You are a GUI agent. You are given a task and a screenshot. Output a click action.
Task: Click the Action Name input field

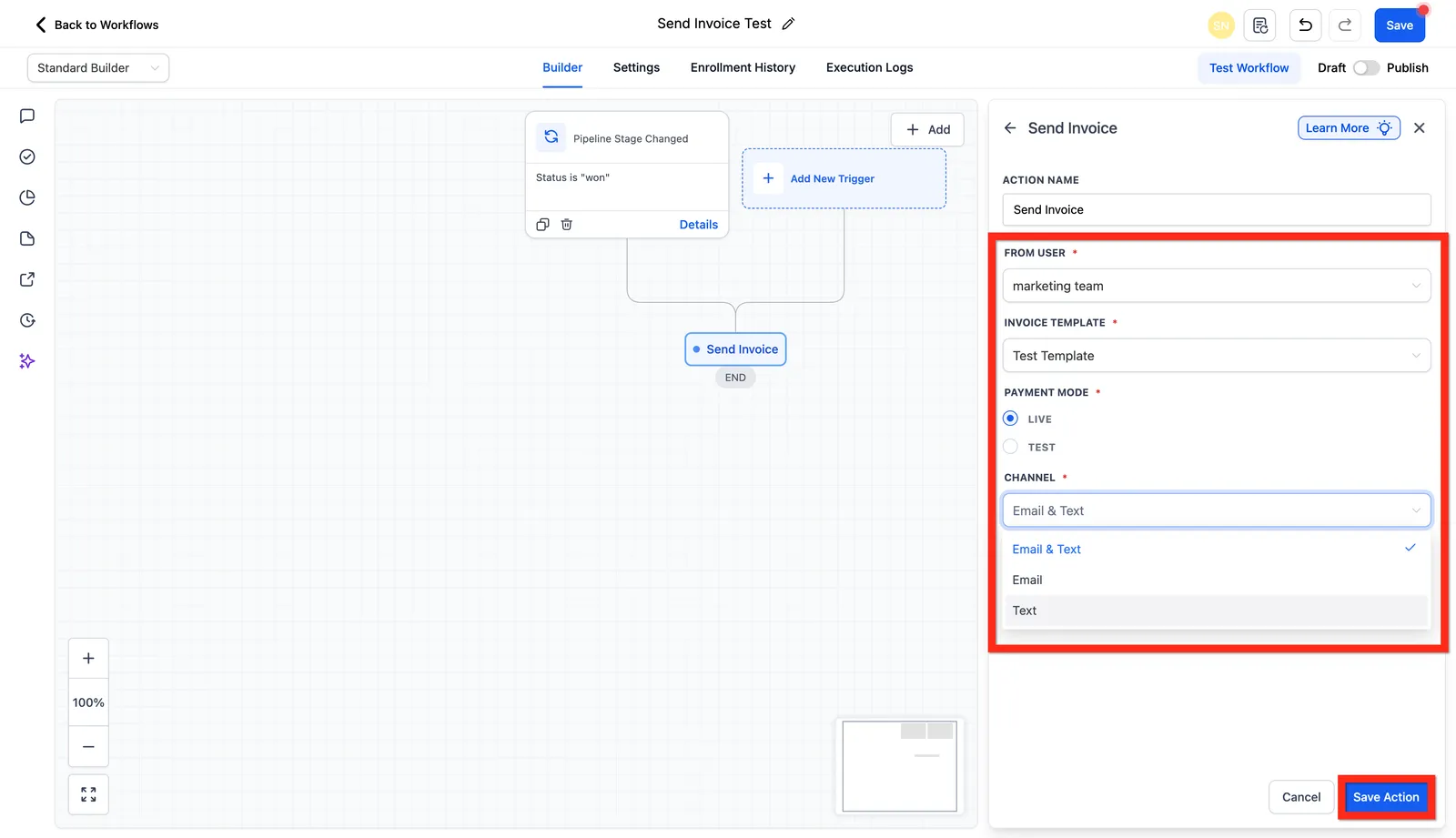pos(1216,210)
